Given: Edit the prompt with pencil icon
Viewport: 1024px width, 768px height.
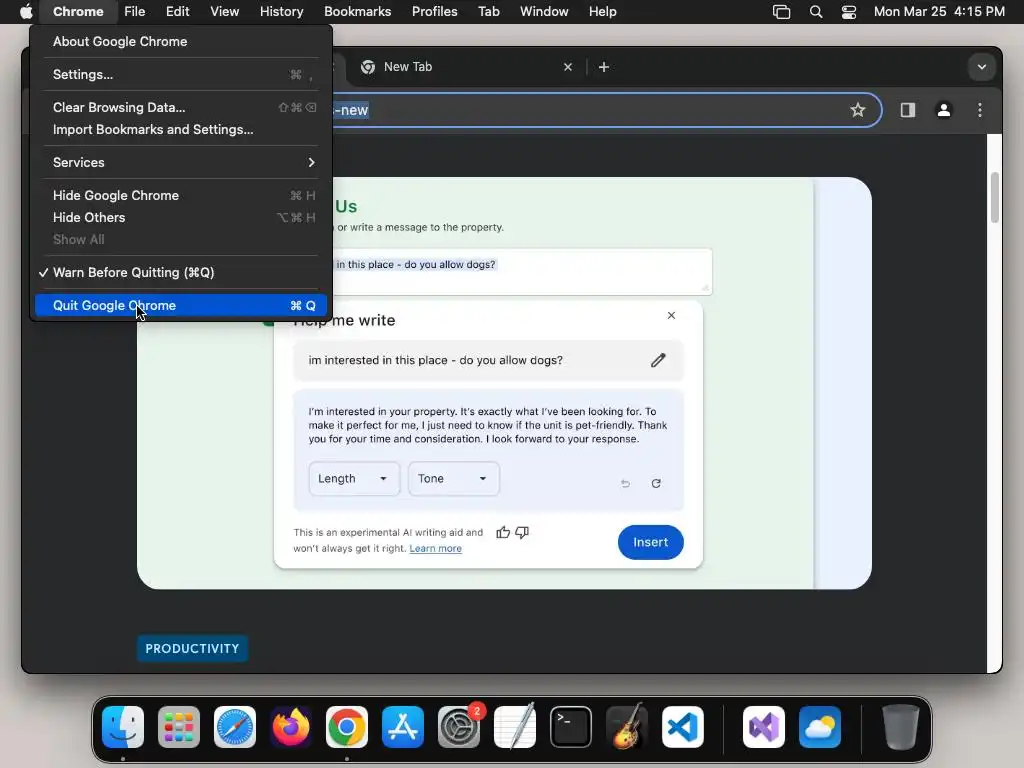Looking at the screenshot, I should (658, 360).
